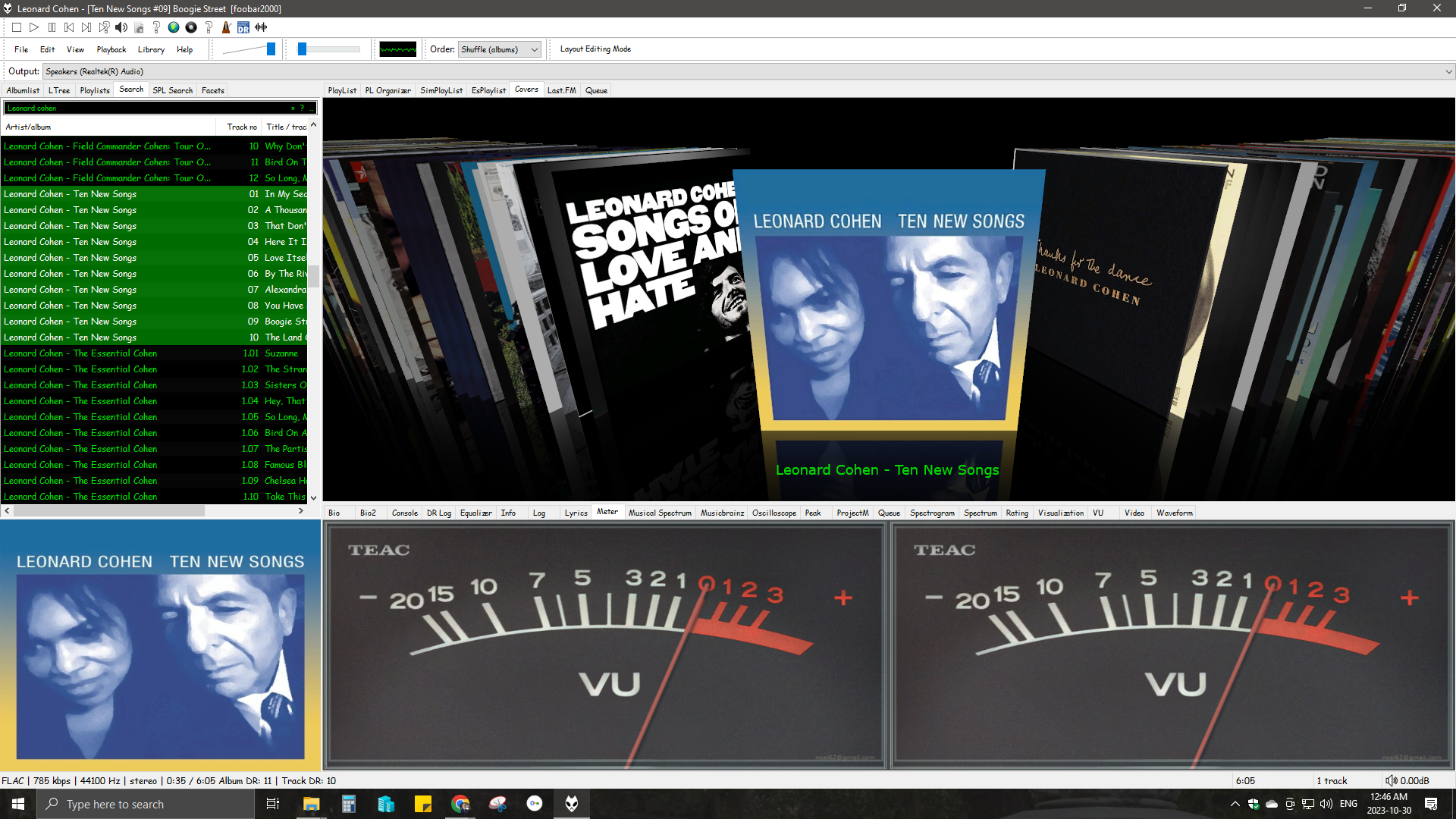Toggle mute on the dB volume icon
The height and width of the screenshot is (819, 1456).
pyautogui.click(x=1391, y=780)
